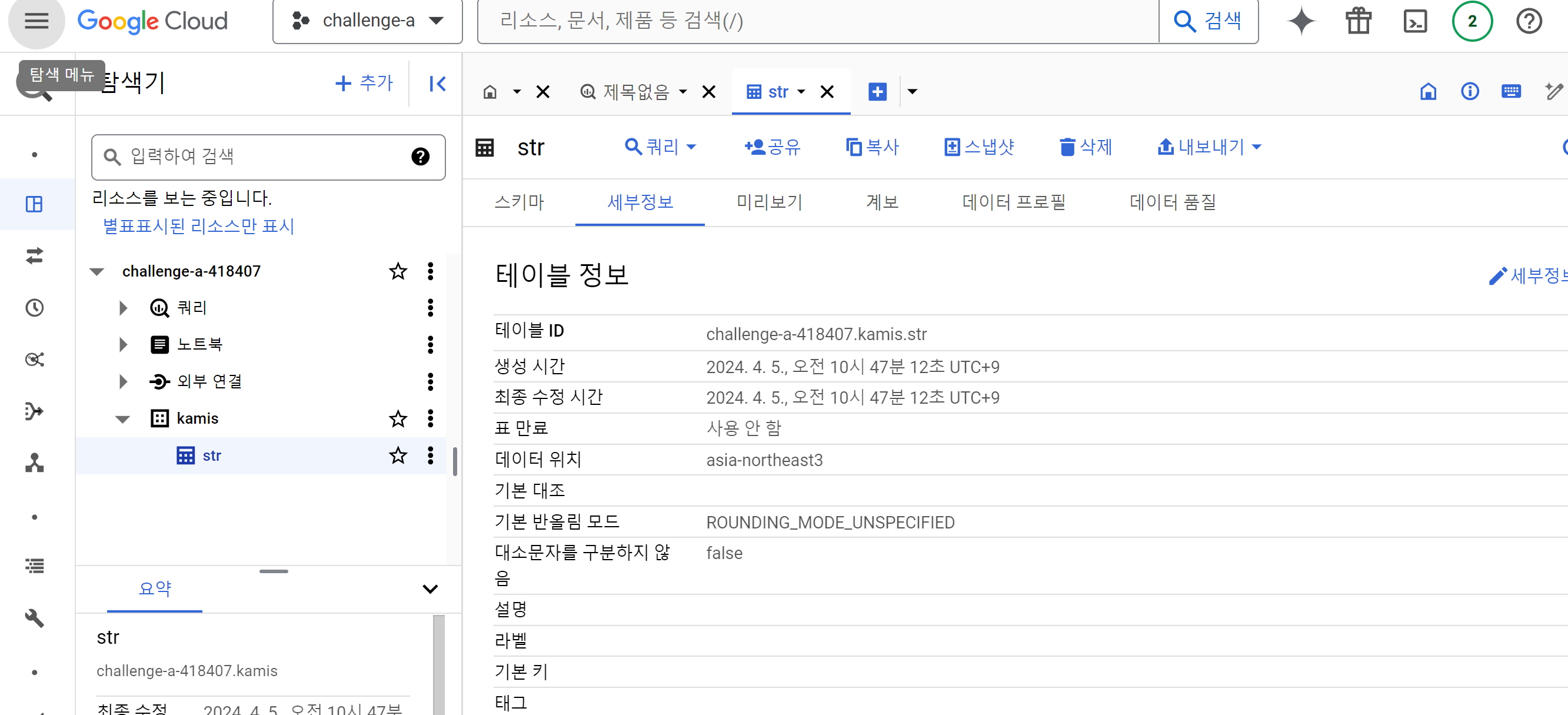This screenshot has width=1568, height=715.
Task: Click the 별표표시된 리소스만 표시 link
Action: (x=198, y=226)
